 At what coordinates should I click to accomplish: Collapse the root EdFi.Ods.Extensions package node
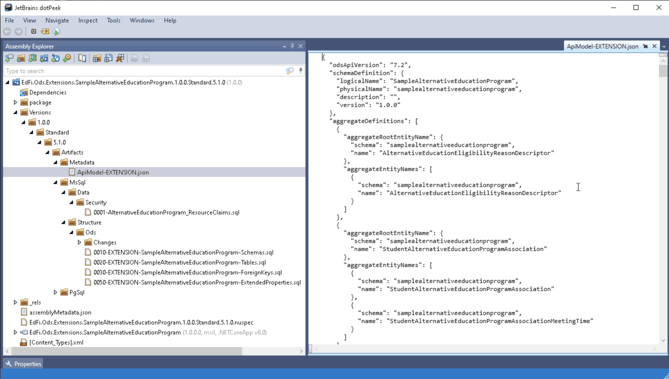(7, 82)
